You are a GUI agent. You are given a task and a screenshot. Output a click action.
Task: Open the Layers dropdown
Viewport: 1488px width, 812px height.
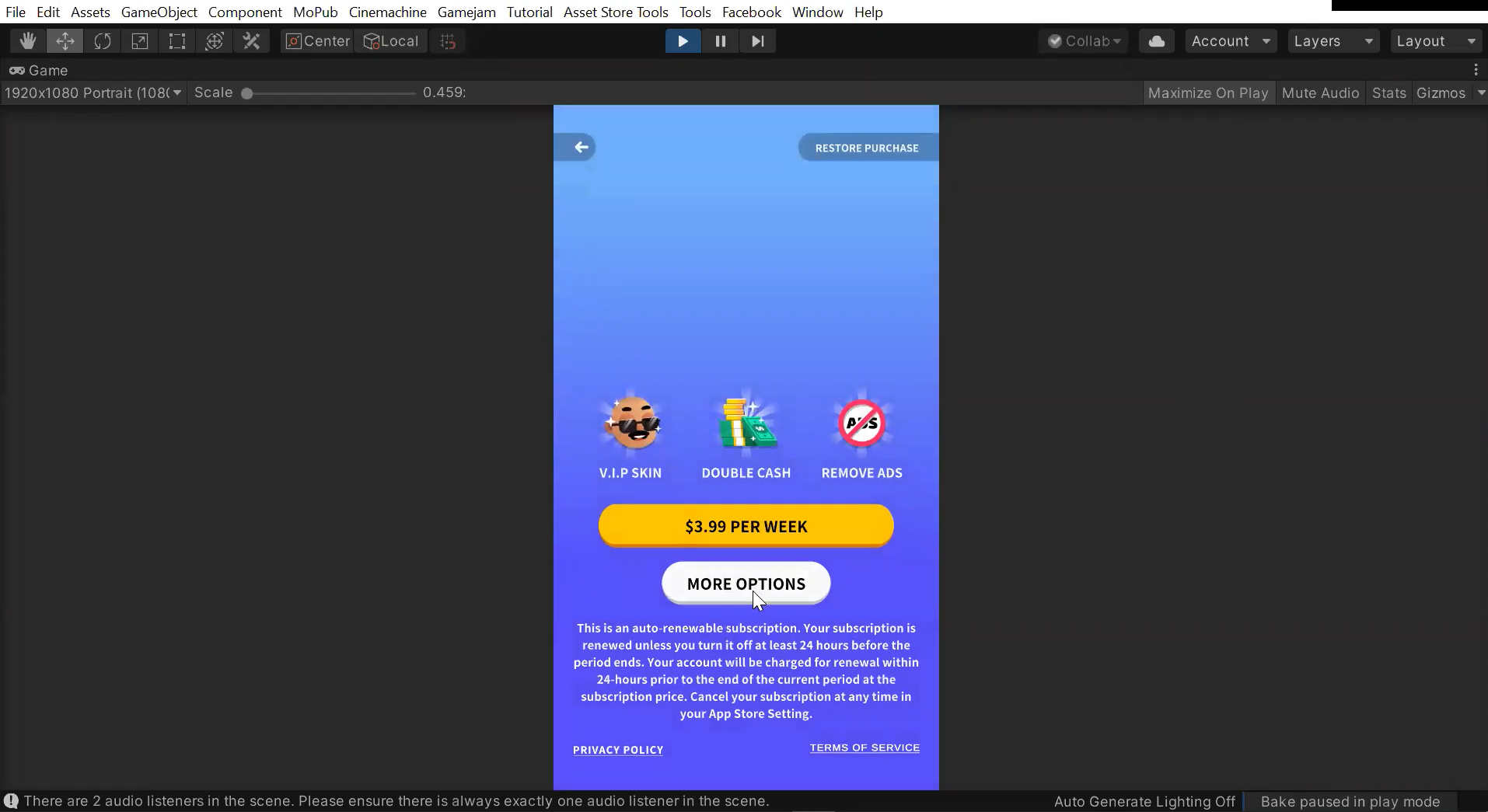[1333, 41]
